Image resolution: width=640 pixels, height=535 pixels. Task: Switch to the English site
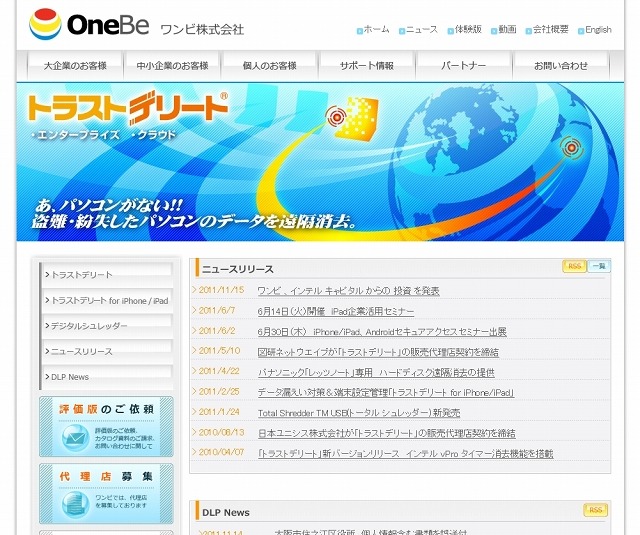point(595,30)
